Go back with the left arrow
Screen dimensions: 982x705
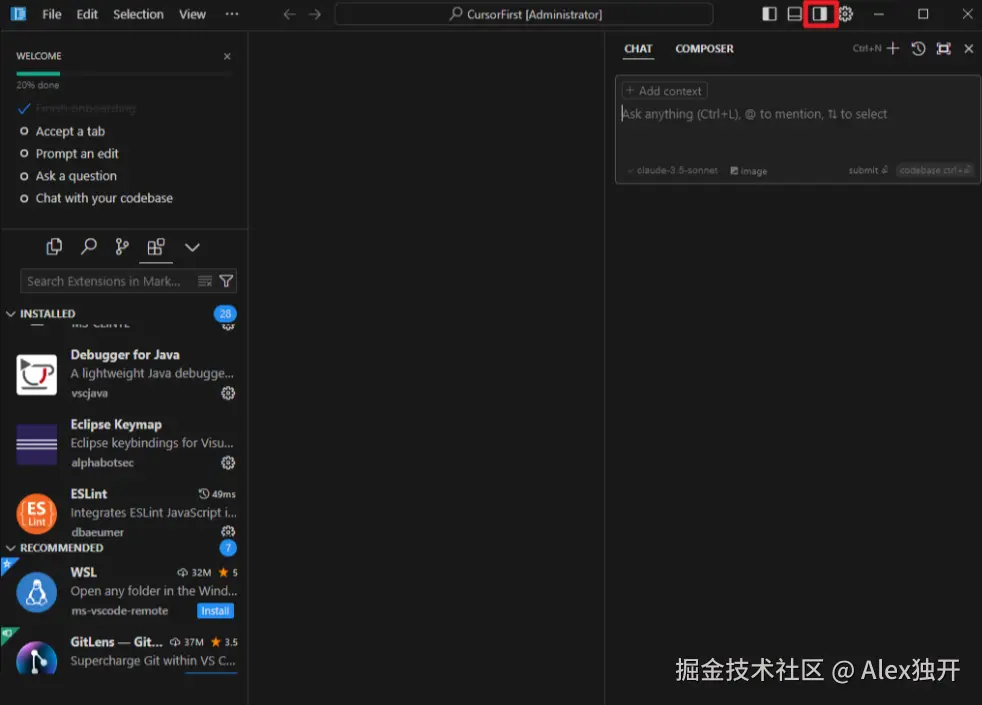[289, 14]
